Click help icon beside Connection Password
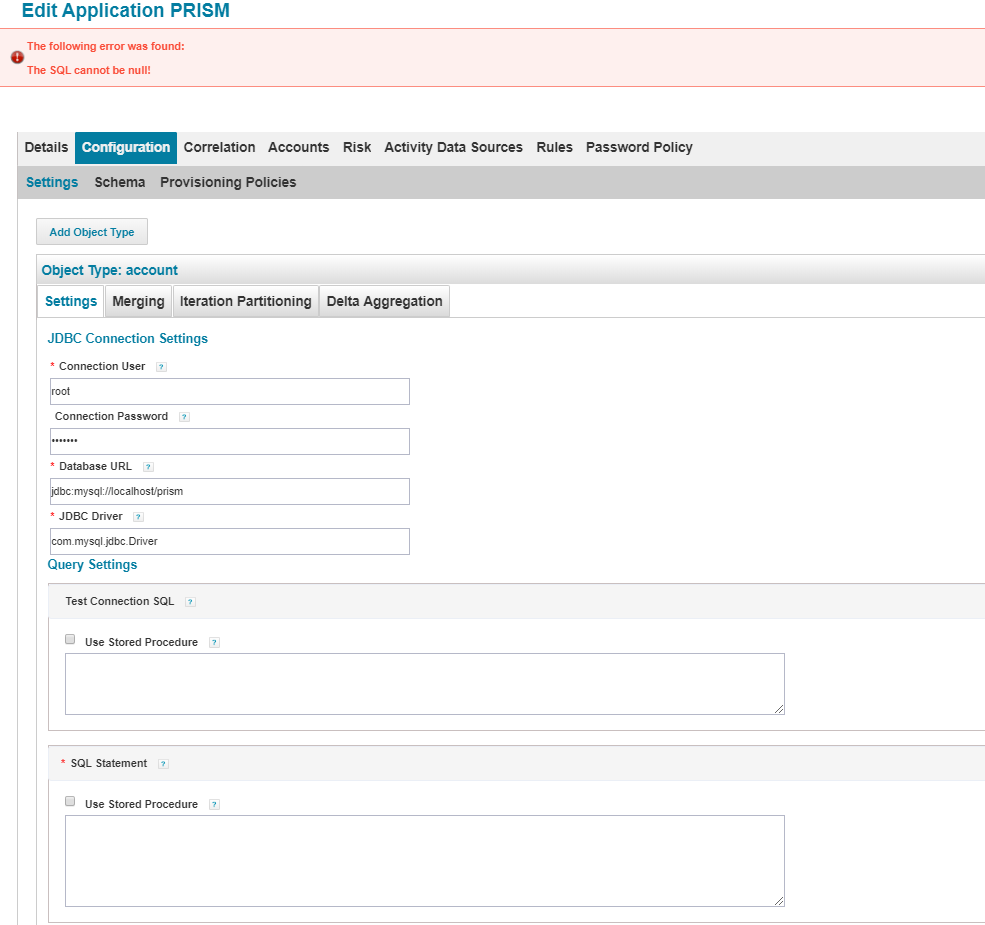Viewport: 985px width, 925px height. pos(184,417)
